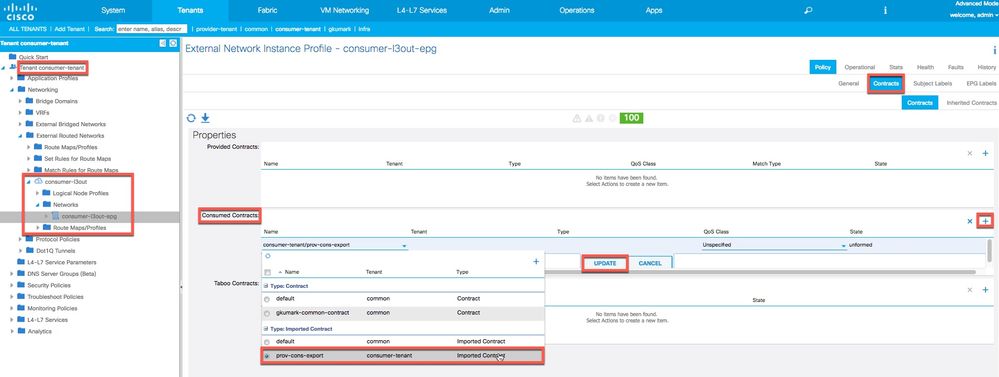Add a Provided Contract with plus icon

[986, 153]
